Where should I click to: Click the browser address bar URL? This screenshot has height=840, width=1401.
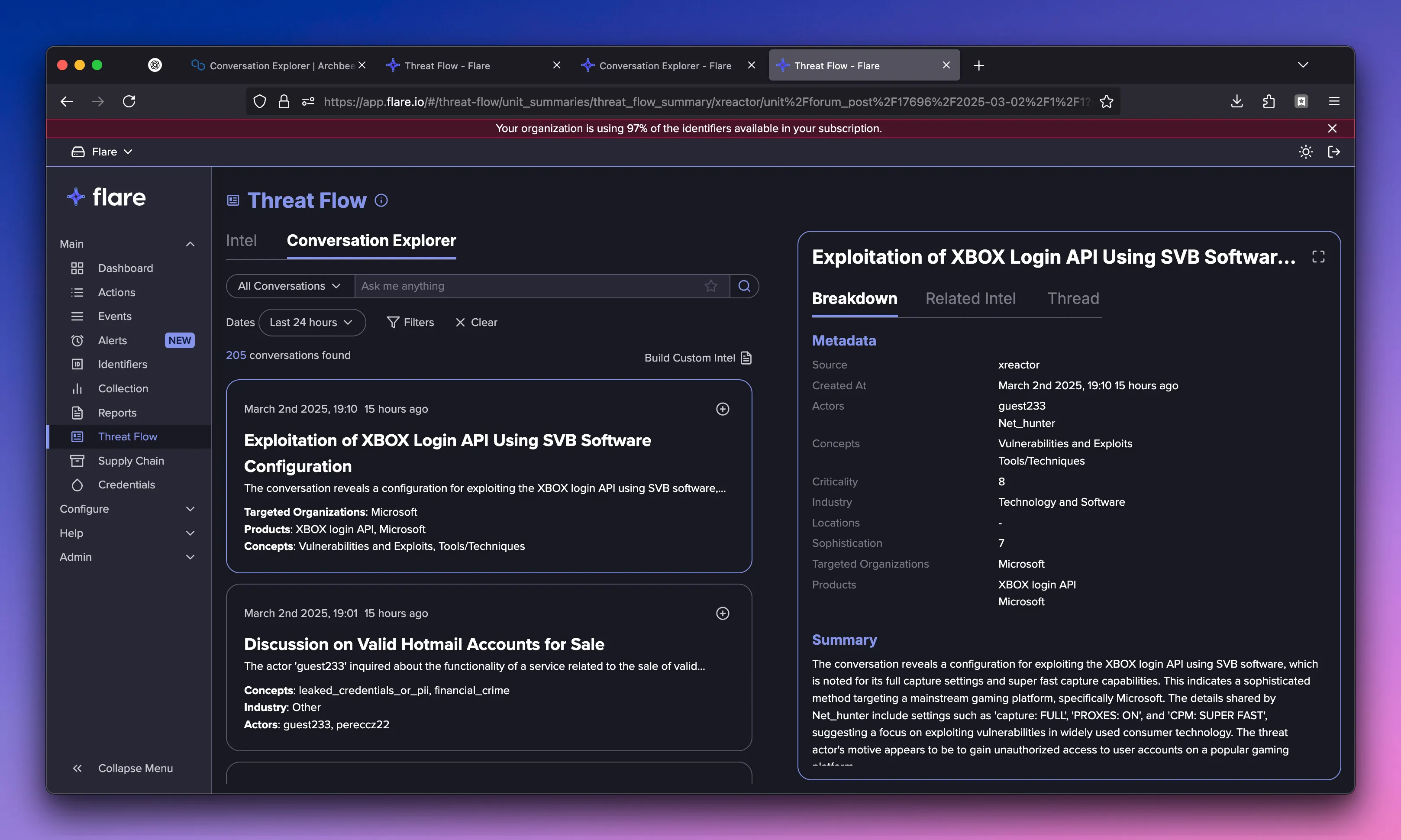tap(707, 101)
